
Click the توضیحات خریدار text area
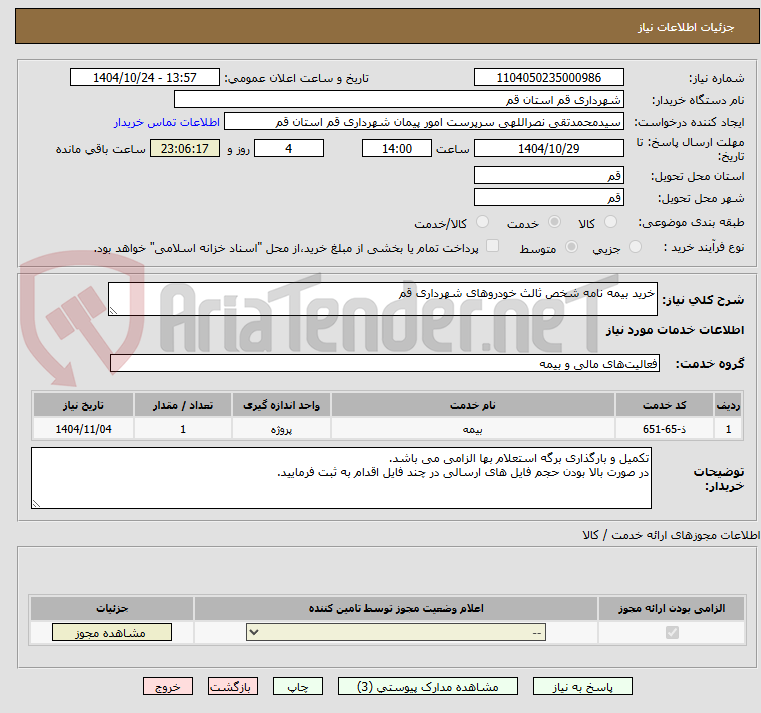pos(341,478)
